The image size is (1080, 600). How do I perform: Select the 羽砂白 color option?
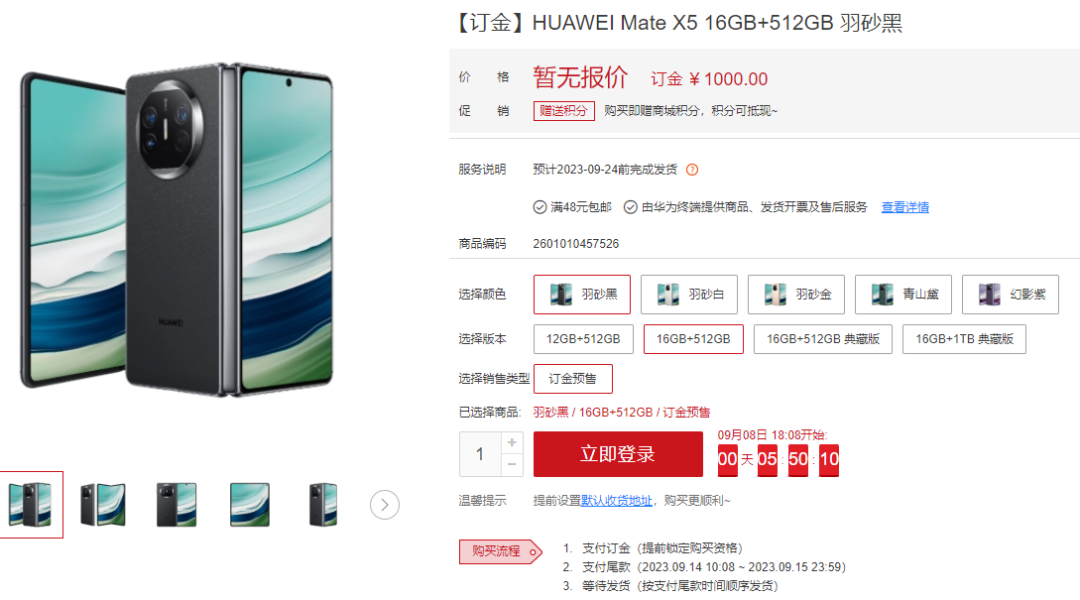coord(689,294)
